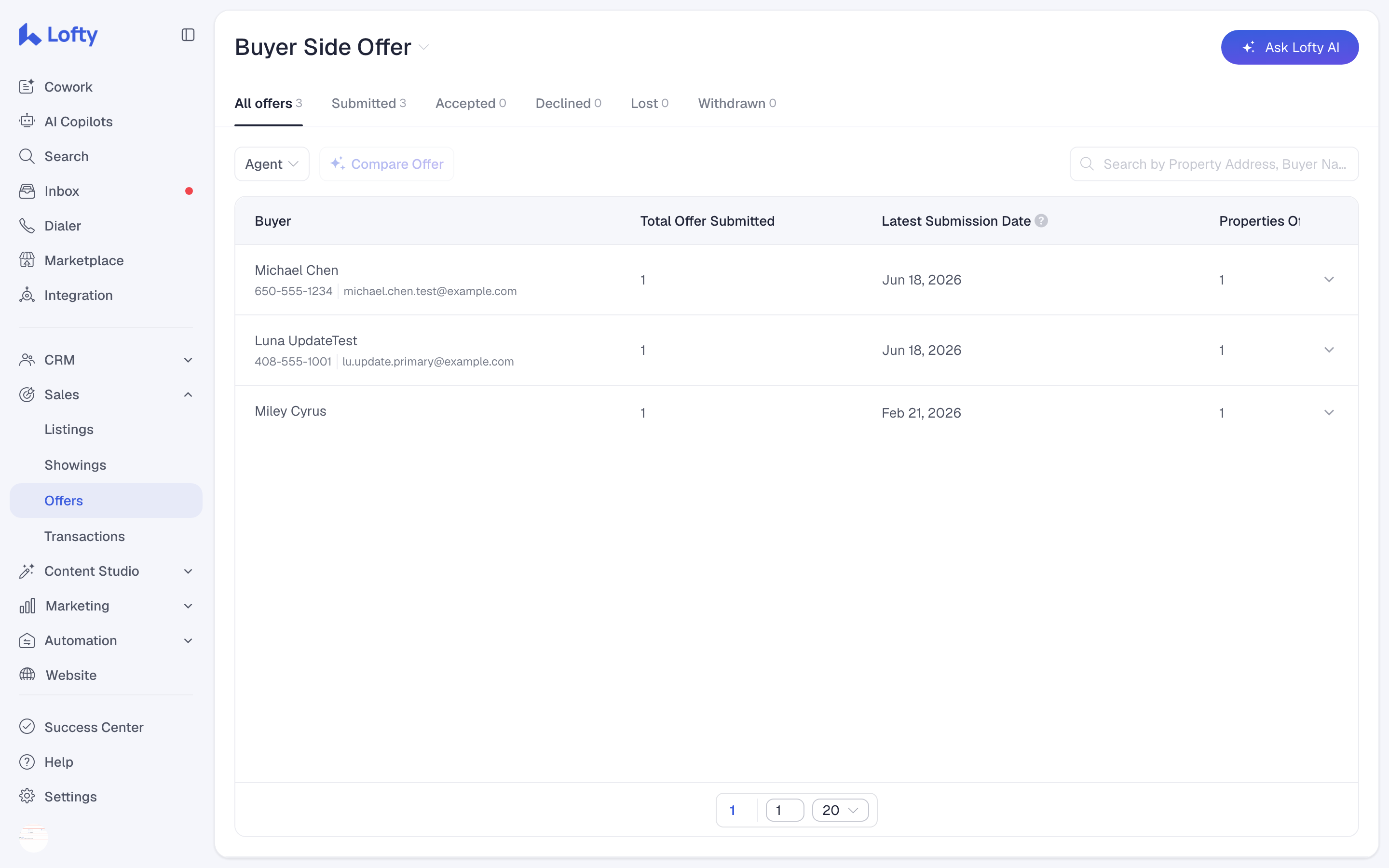Click the Help question mark icon
This screenshot has height=868, width=1389.
pyautogui.click(x=27, y=762)
